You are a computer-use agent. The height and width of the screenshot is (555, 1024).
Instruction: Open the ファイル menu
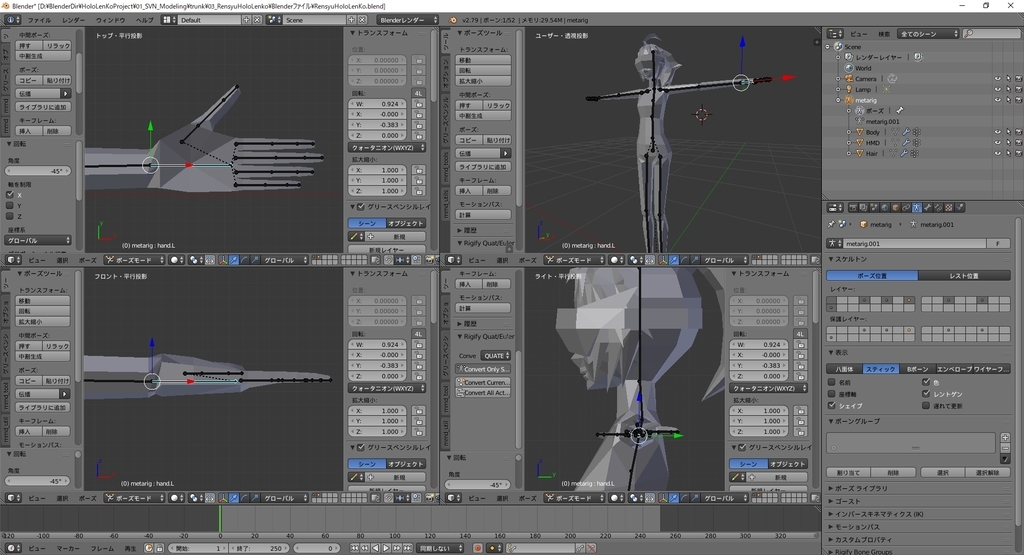[x=39, y=19]
